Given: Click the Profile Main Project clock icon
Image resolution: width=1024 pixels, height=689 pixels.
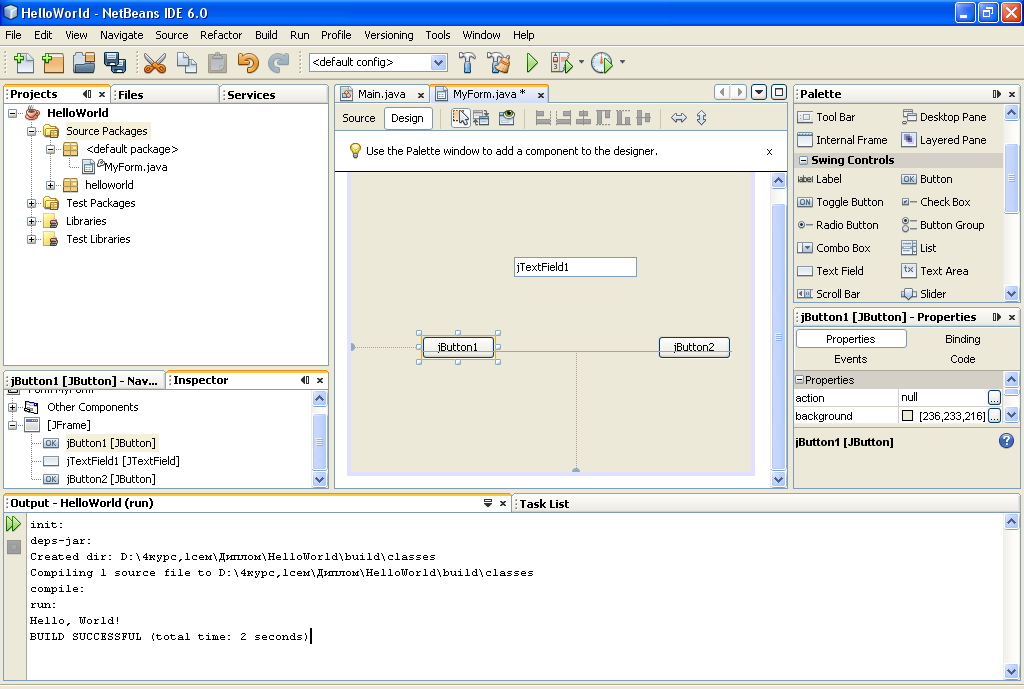Looking at the screenshot, I should point(601,62).
